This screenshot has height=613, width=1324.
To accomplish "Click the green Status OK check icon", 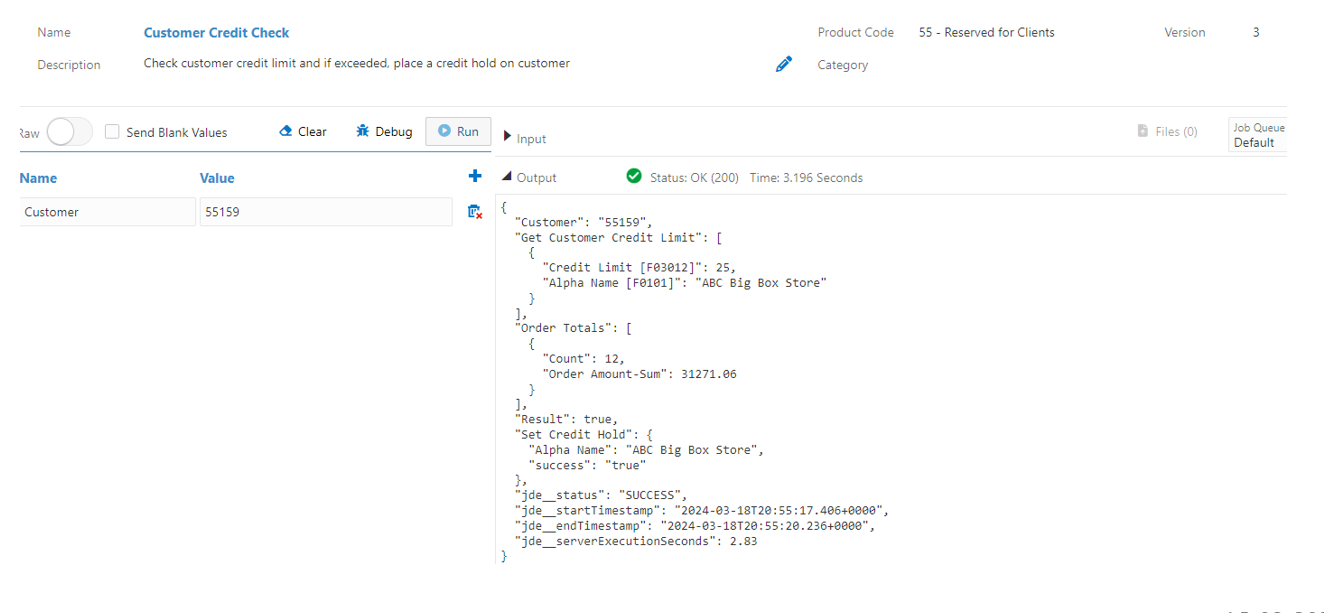I will point(634,175).
